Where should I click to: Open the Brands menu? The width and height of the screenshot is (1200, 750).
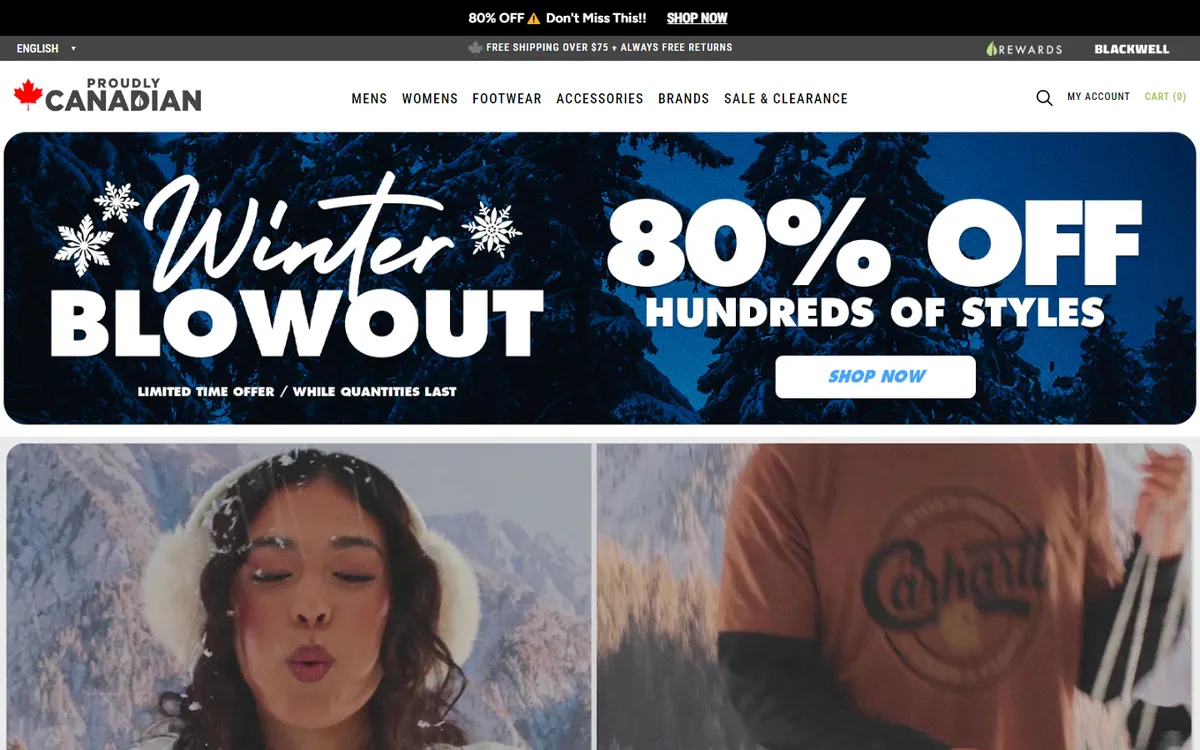click(x=684, y=98)
